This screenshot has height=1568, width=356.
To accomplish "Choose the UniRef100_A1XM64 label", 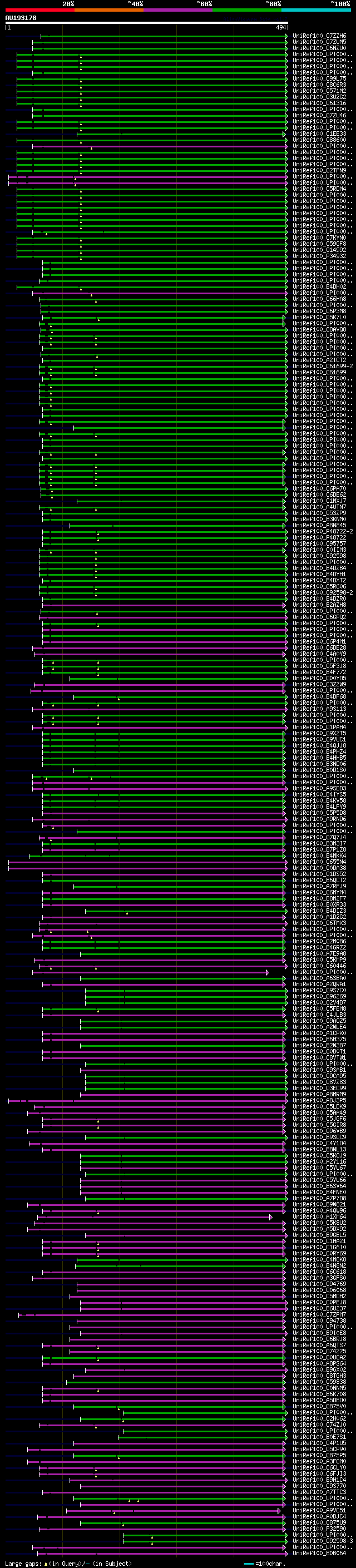I will [x=319, y=1217].
